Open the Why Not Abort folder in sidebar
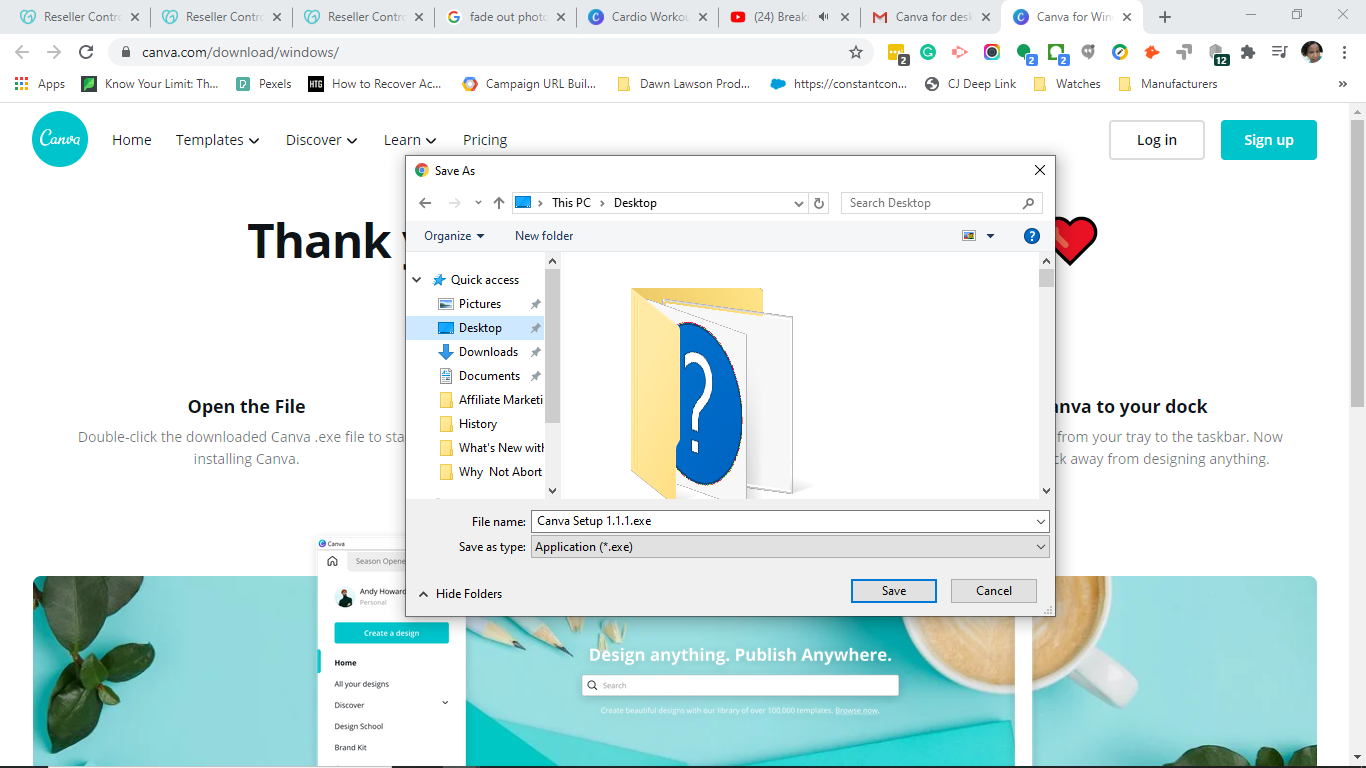Image resolution: width=1366 pixels, height=768 pixels. [492, 472]
